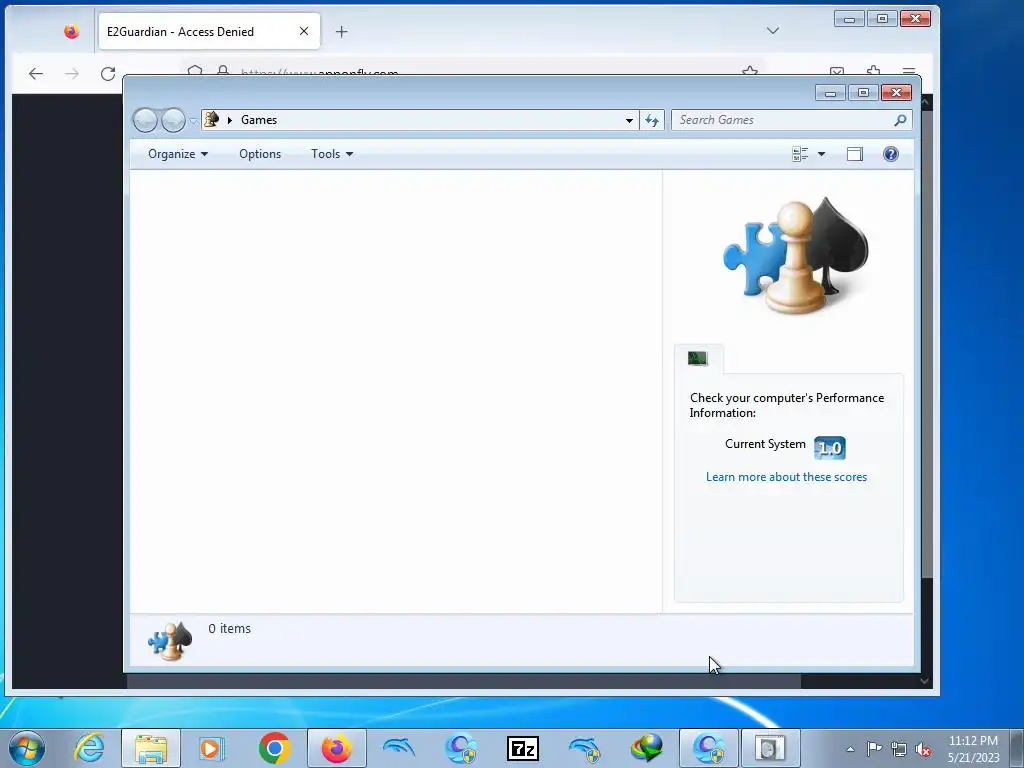The image size is (1024, 768).
Task: Reload the page in Firefox
Action: [x=108, y=74]
